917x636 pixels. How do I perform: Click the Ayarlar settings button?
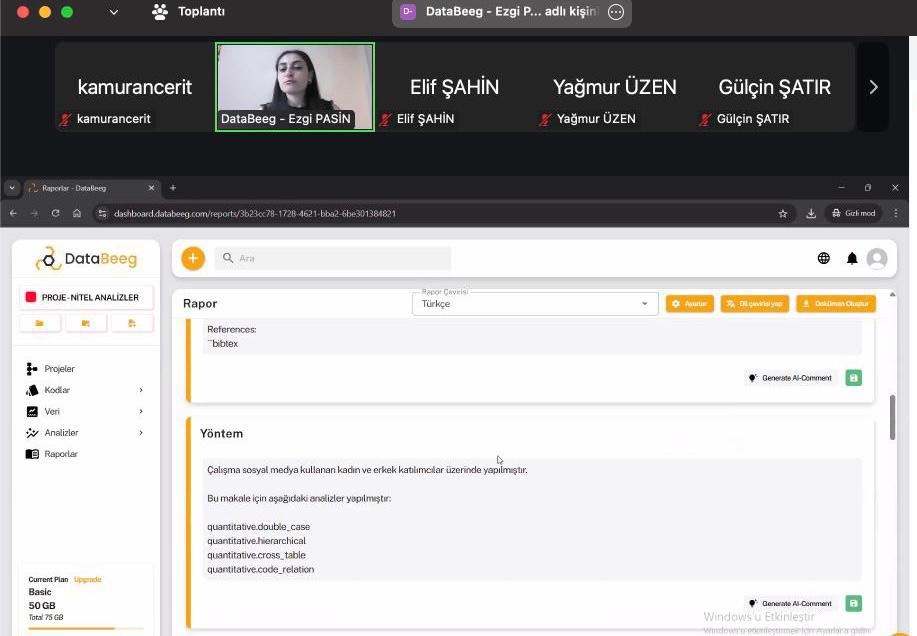690,304
